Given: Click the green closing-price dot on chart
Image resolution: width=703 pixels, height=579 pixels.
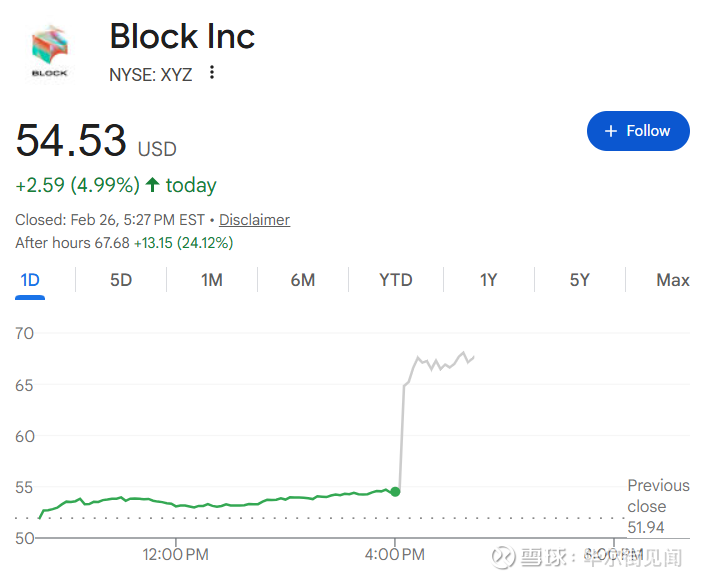Looking at the screenshot, I should pyautogui.click(x=396, y=491).
